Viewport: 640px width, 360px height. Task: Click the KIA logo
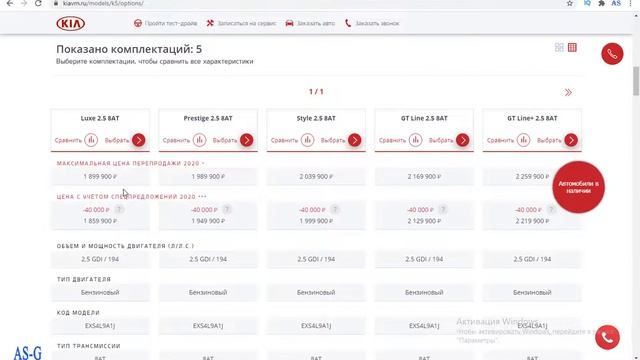(x=71, y=23)
